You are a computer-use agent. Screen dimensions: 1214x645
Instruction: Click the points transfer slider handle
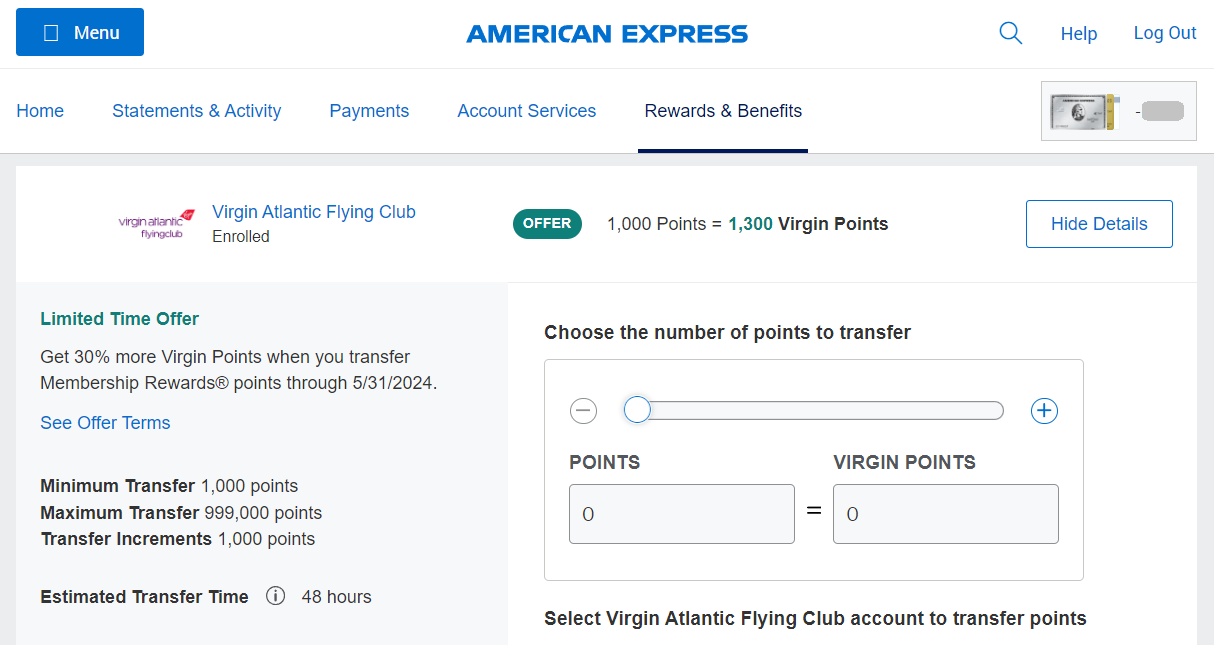(637, 410)
